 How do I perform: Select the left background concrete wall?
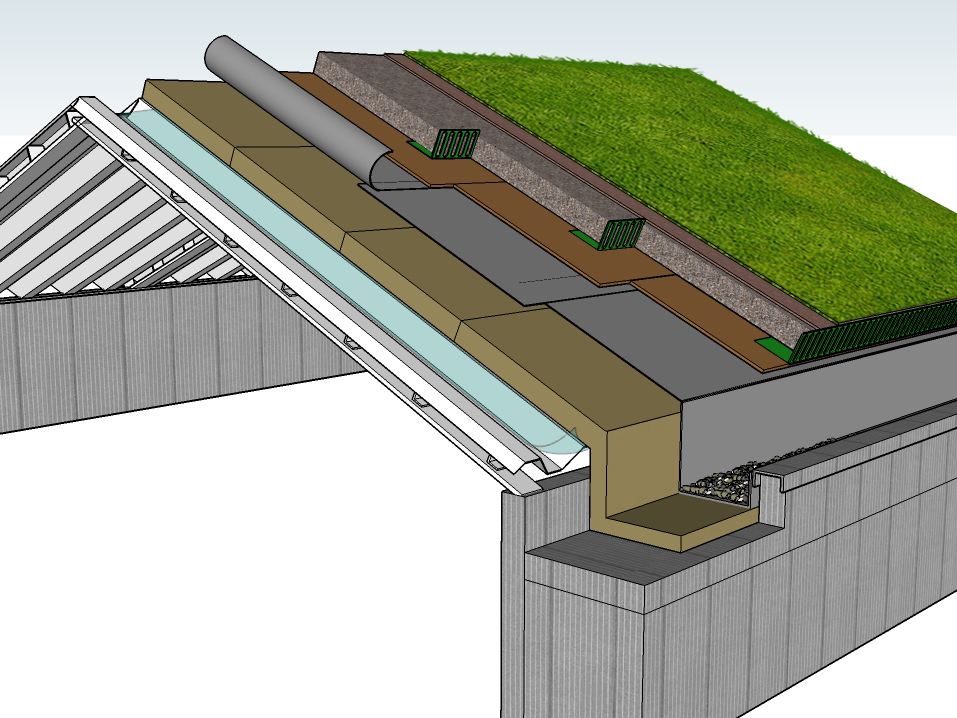pyautogui.click(x=150, y=350)
